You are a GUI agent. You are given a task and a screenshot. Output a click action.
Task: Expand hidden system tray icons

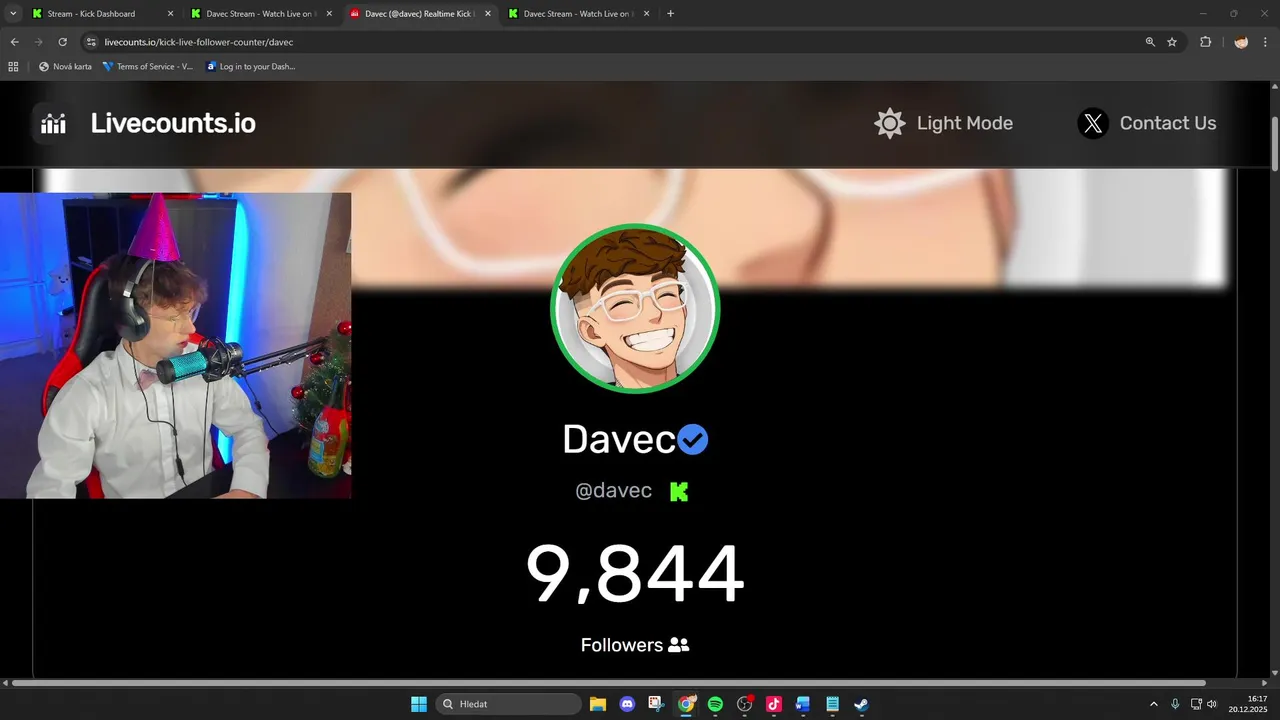1153,704
